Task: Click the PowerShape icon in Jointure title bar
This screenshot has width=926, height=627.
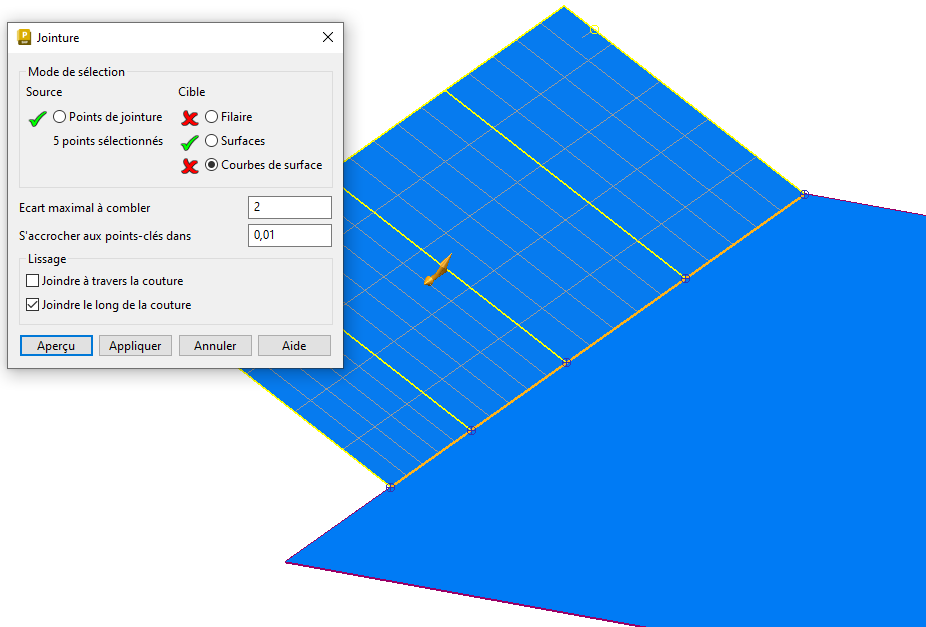Action: 25,38
